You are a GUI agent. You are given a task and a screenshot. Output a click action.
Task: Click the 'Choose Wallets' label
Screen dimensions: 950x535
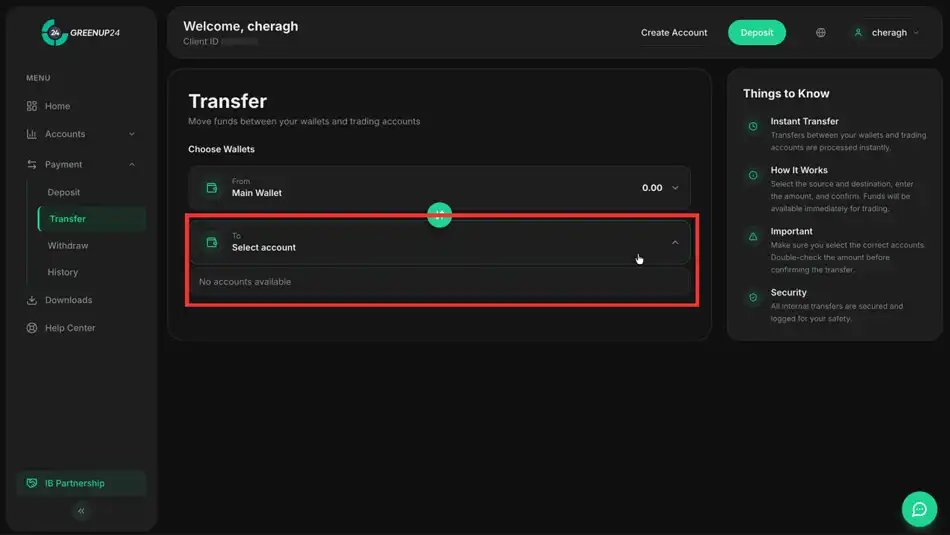point(221,149)
